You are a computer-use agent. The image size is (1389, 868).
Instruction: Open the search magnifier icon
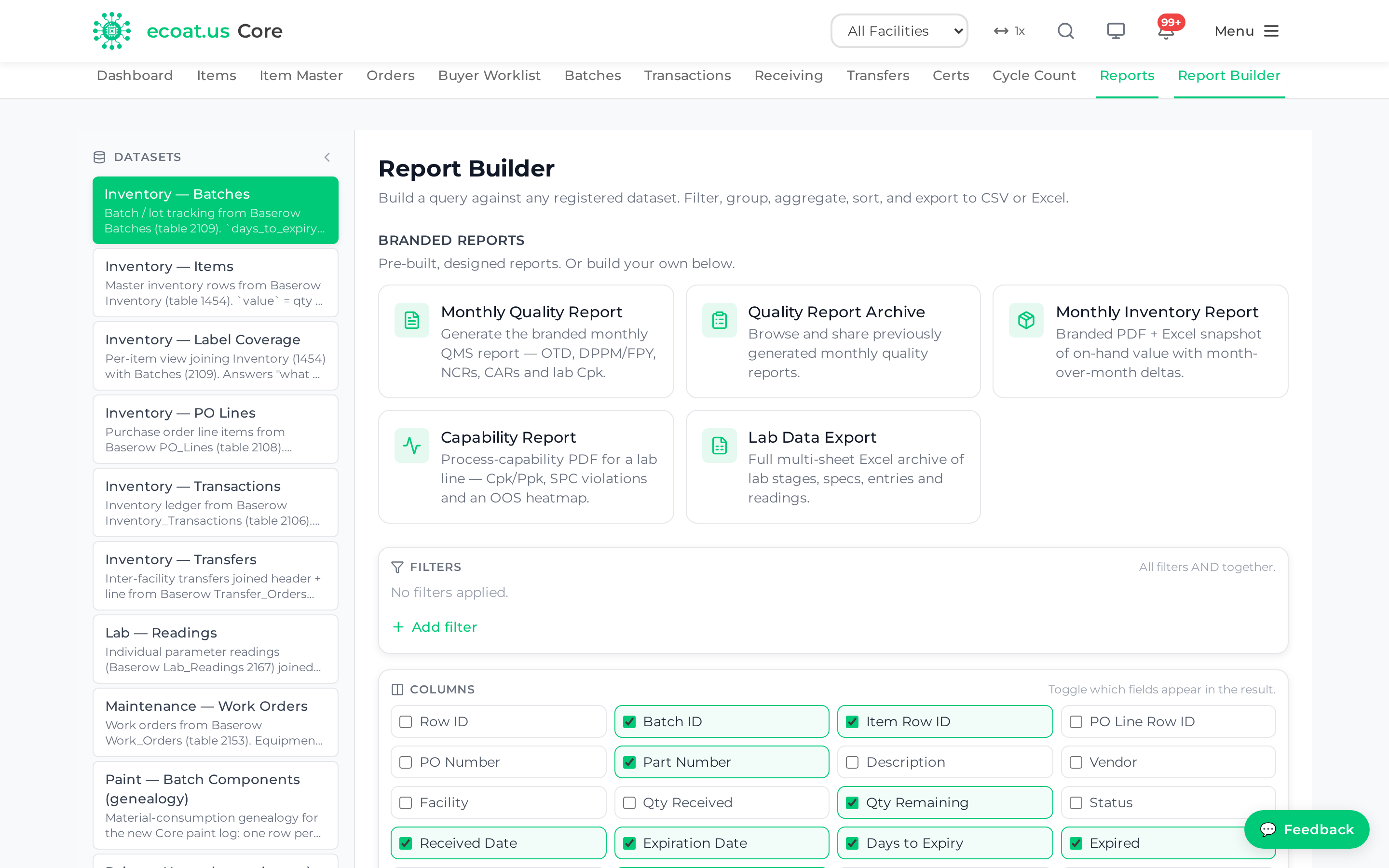(1066, 31)
